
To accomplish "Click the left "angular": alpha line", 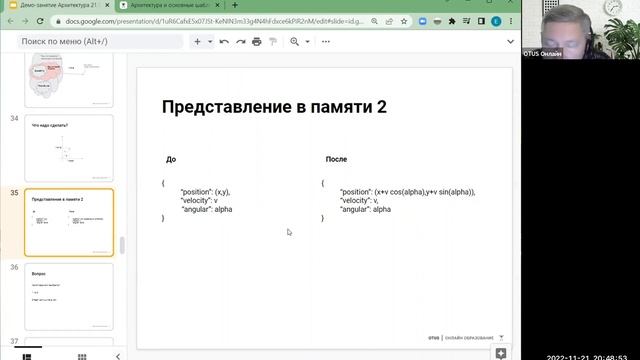I will 207,209.
